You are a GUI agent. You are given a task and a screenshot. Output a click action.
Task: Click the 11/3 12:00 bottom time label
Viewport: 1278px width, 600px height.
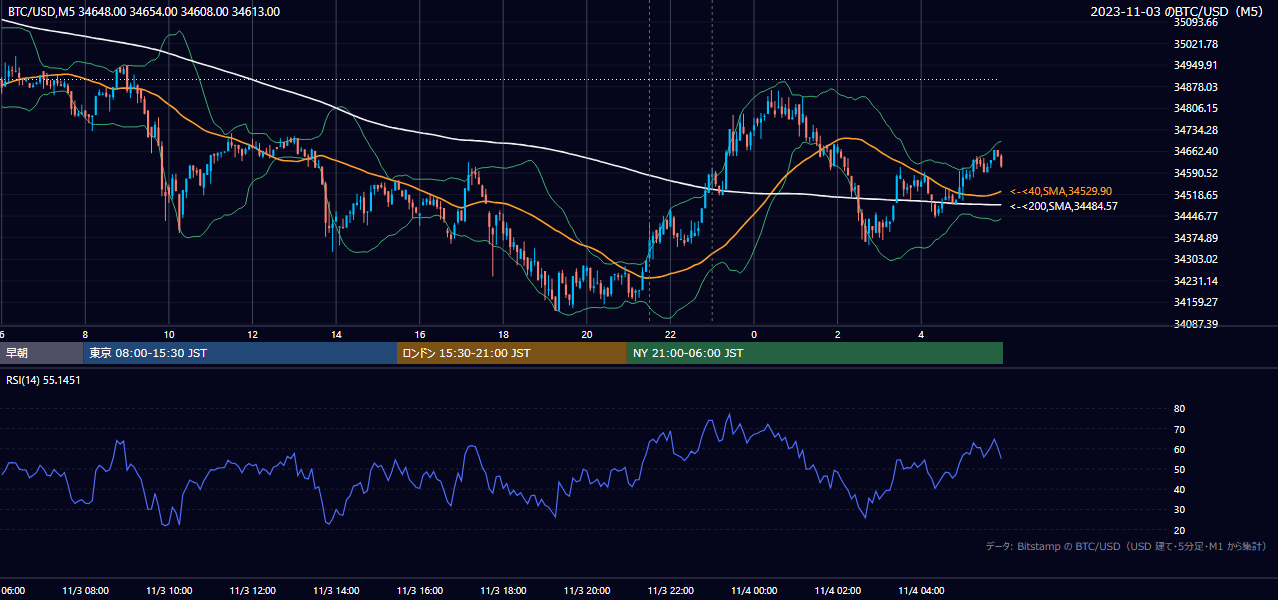pyautogui.click(x=252, y=591)
